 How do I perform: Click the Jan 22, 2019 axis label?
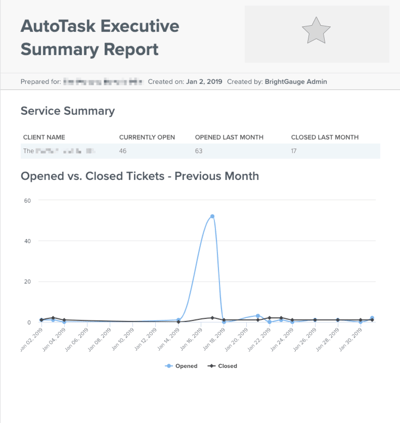point(259,340)
